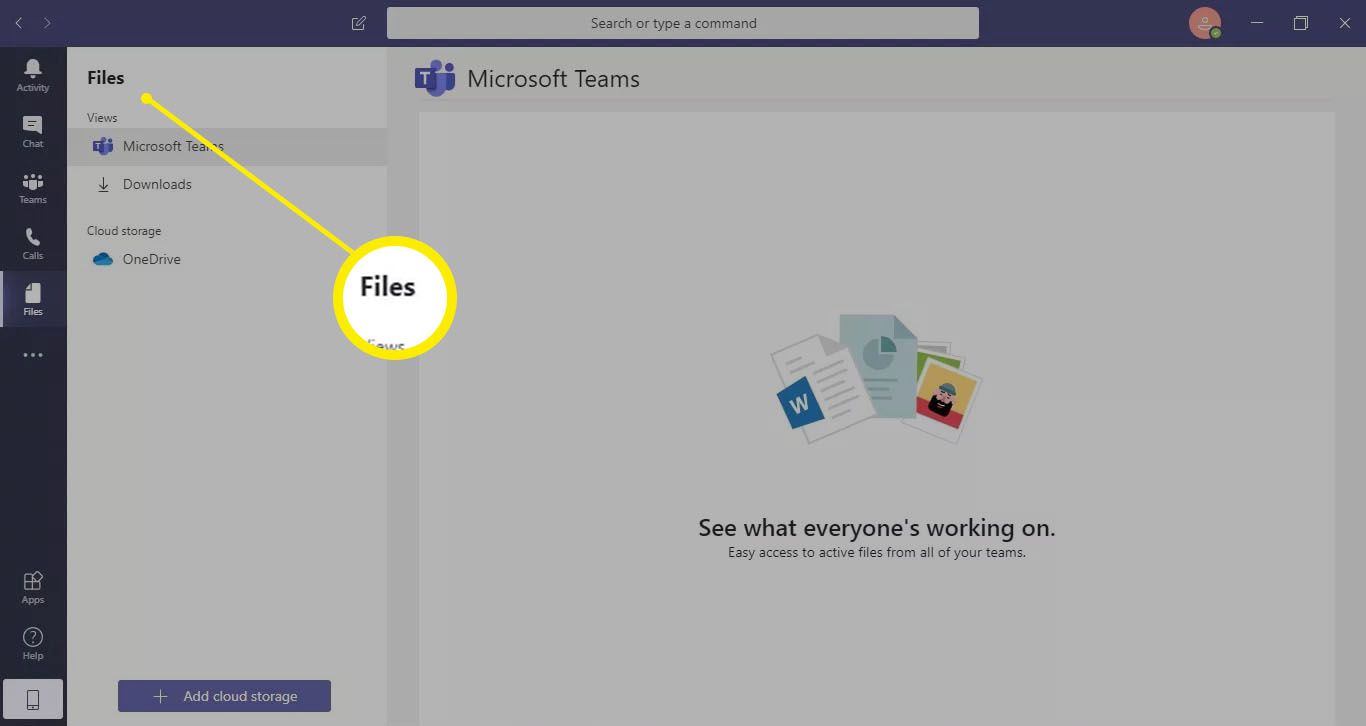This screenshot has width=1366, height=726.
Task: Go forward with the right arrow
Action: [x=47, y=23]
